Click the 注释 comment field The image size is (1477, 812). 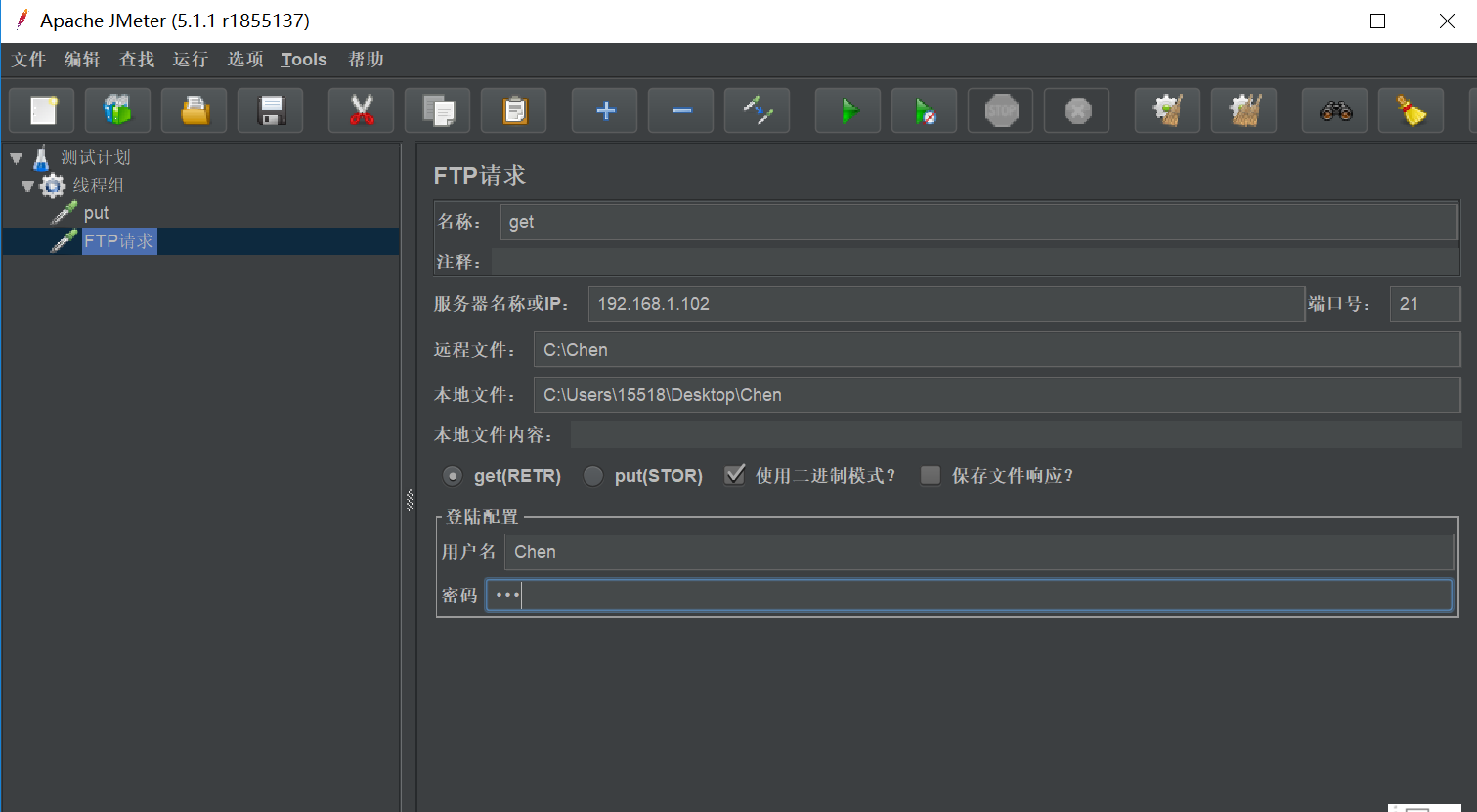click(x=976, y=262)
